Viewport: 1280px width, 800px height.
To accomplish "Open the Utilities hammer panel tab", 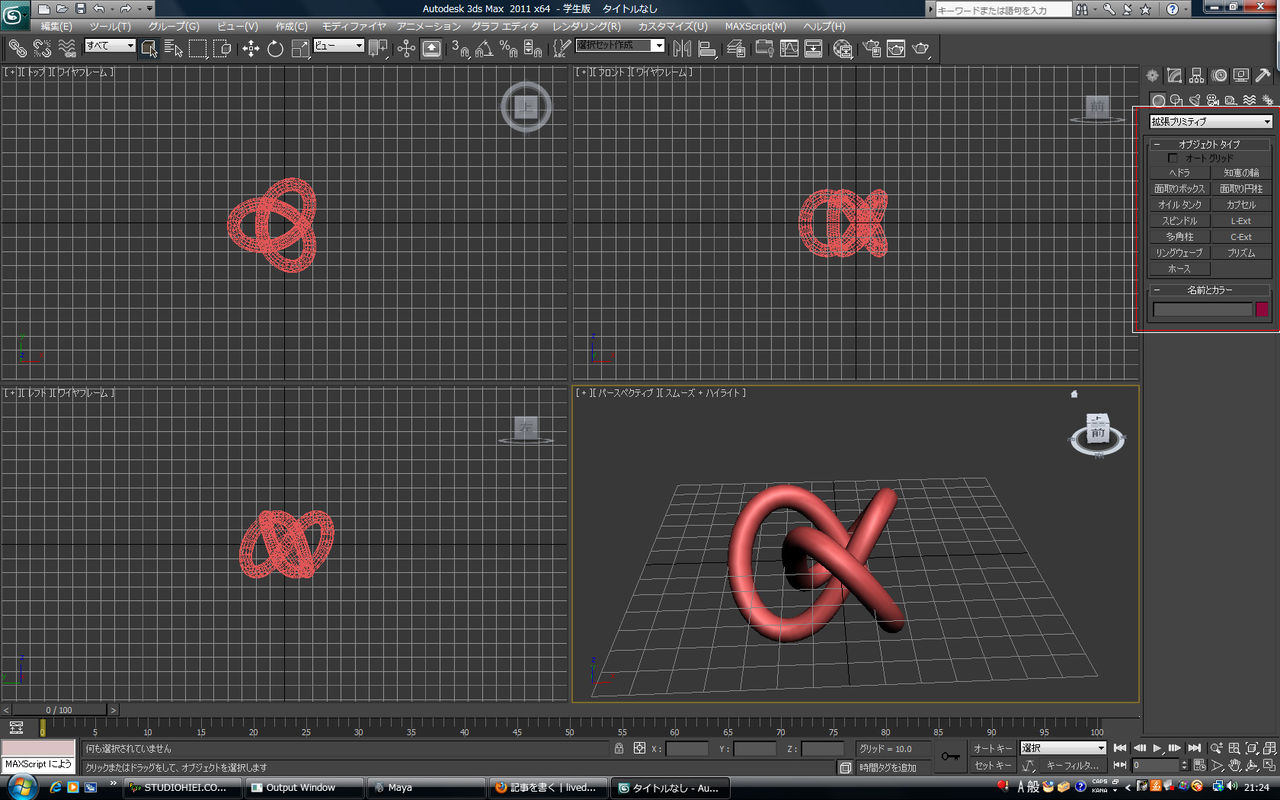I will (x=1263, y=76).
